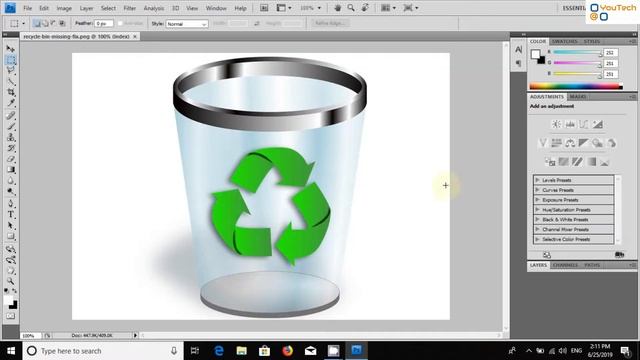Screen dimensions: 640x360
Task: Click the Refine Edge button
Action: point(330,23)
